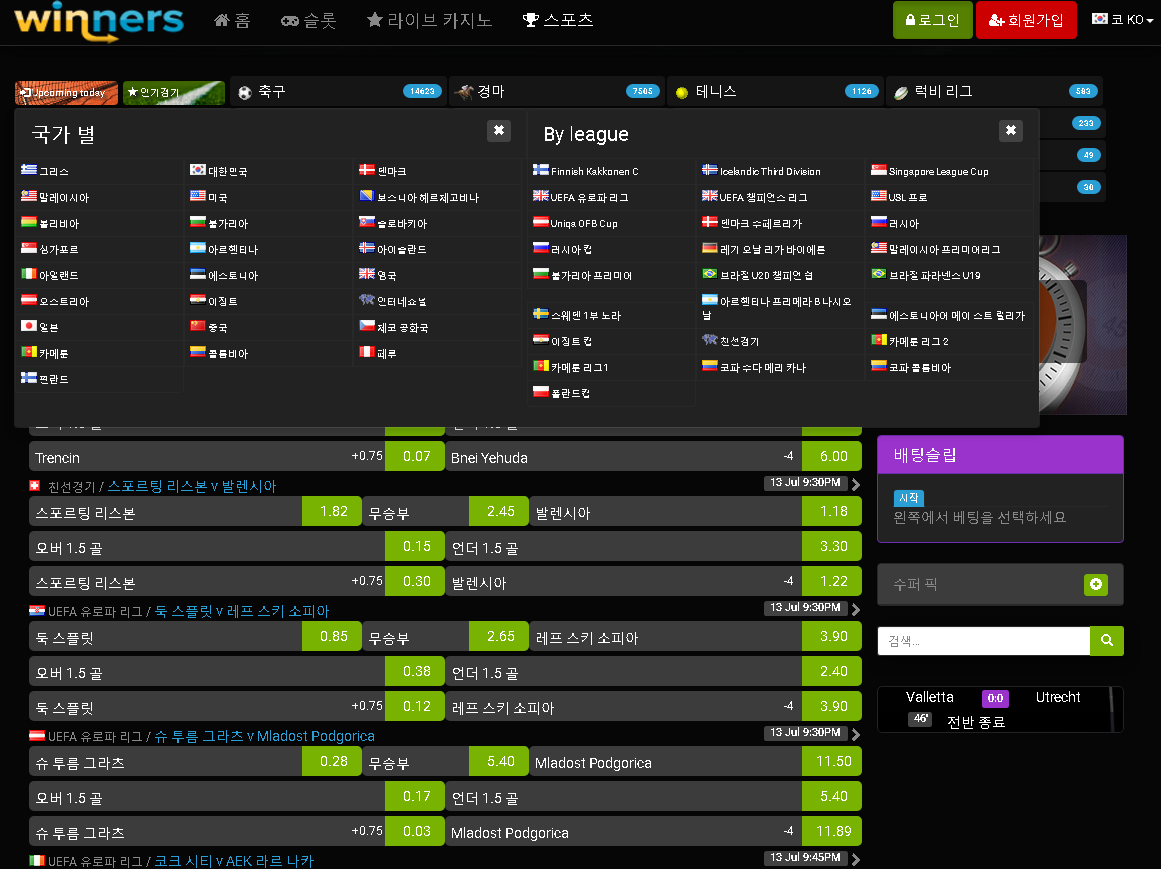
Task: Open the 라이브 카지노 menu item
Action: (430, 20)
